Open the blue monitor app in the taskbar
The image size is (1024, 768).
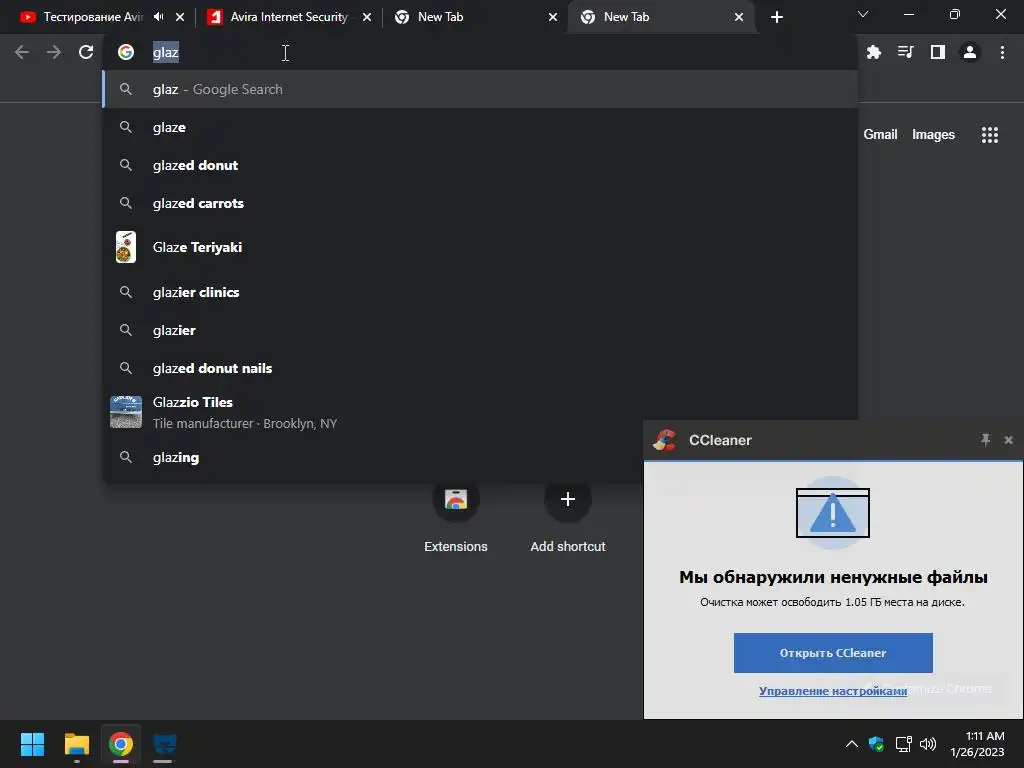(165, 744)
